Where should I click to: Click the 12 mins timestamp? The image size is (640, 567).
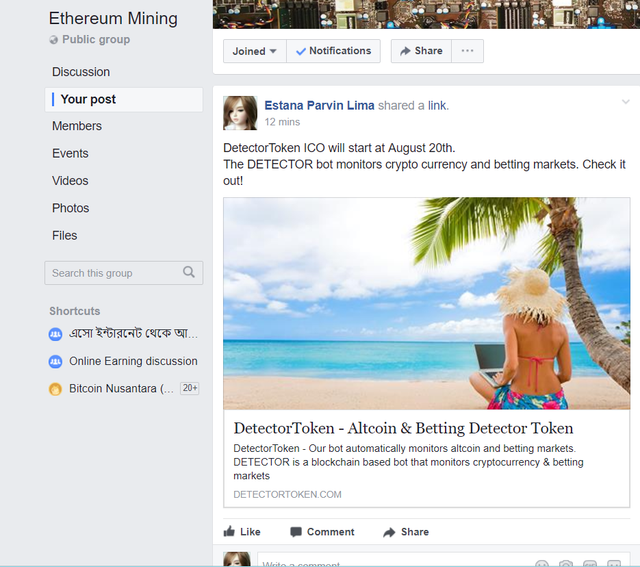click(x=282, y=122)
